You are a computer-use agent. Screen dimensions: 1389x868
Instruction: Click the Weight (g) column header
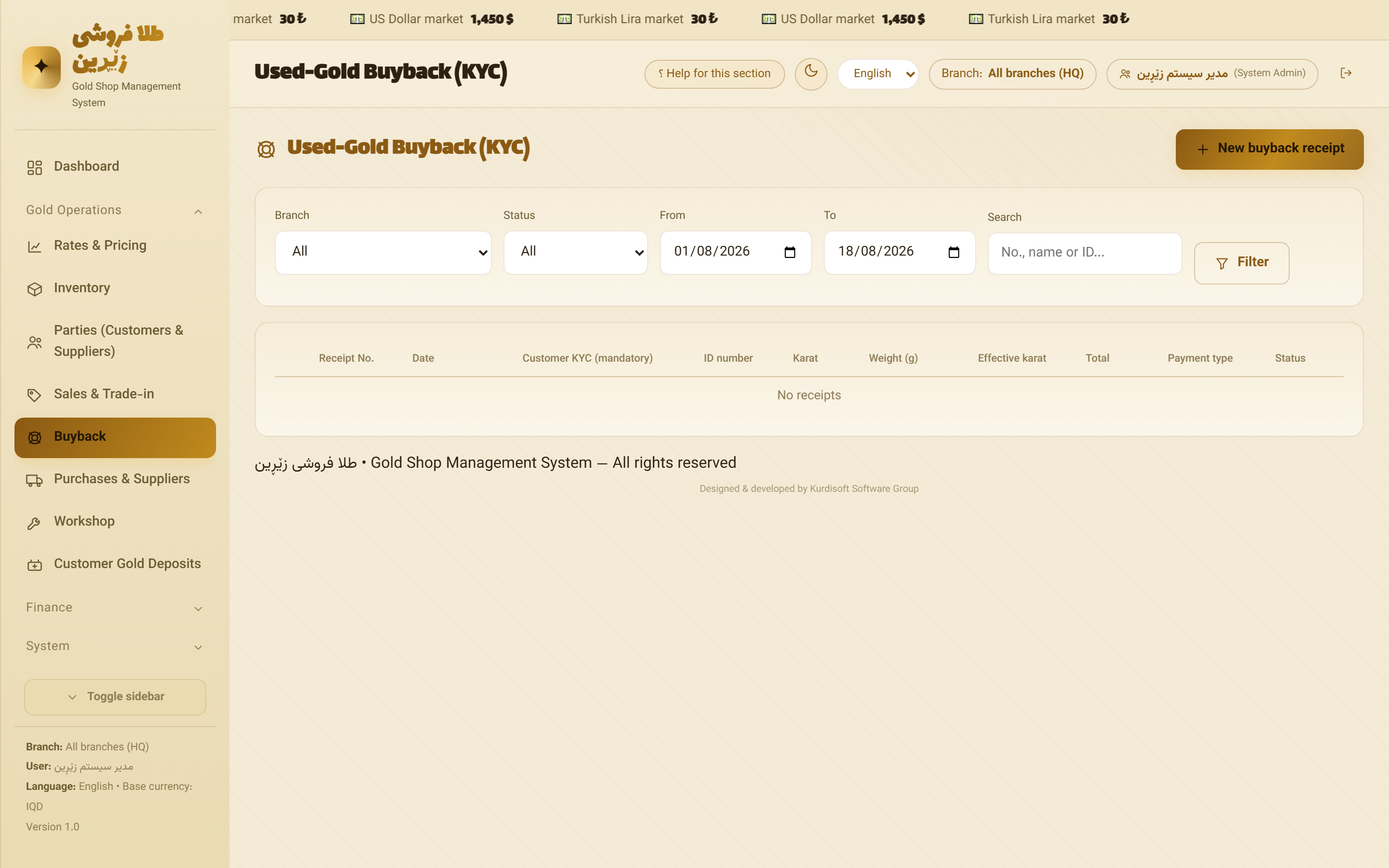893,358
